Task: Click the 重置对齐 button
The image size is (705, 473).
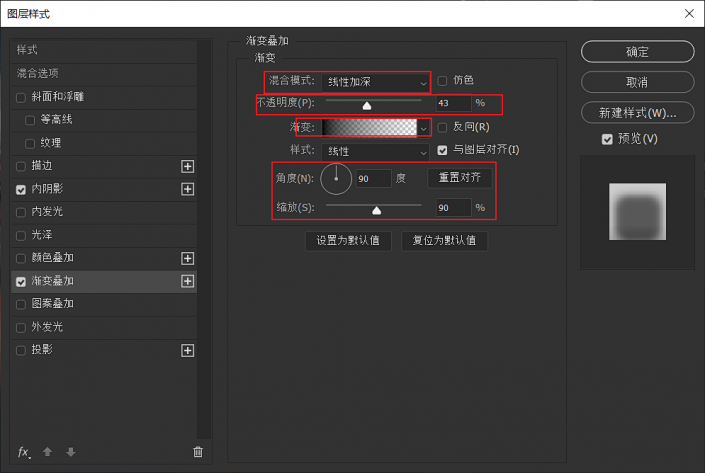Action: point(460,179)
